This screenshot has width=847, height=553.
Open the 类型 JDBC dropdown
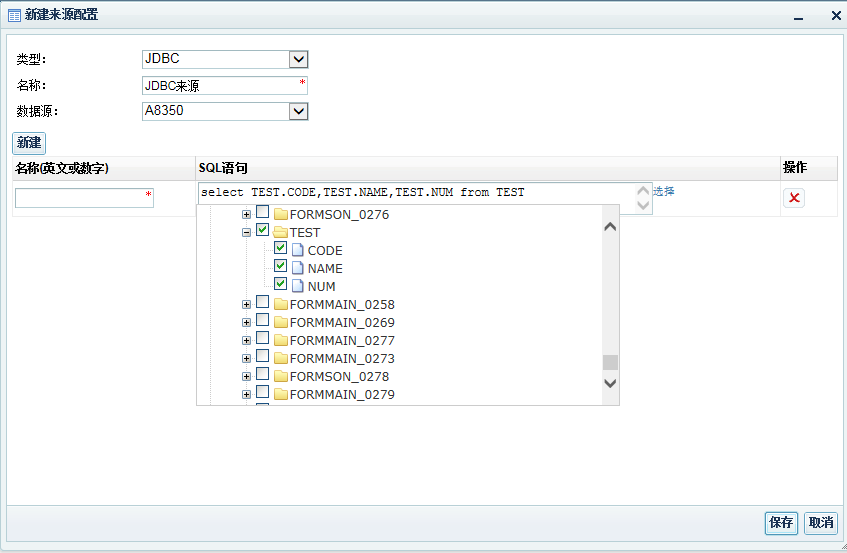pos(298,59)
